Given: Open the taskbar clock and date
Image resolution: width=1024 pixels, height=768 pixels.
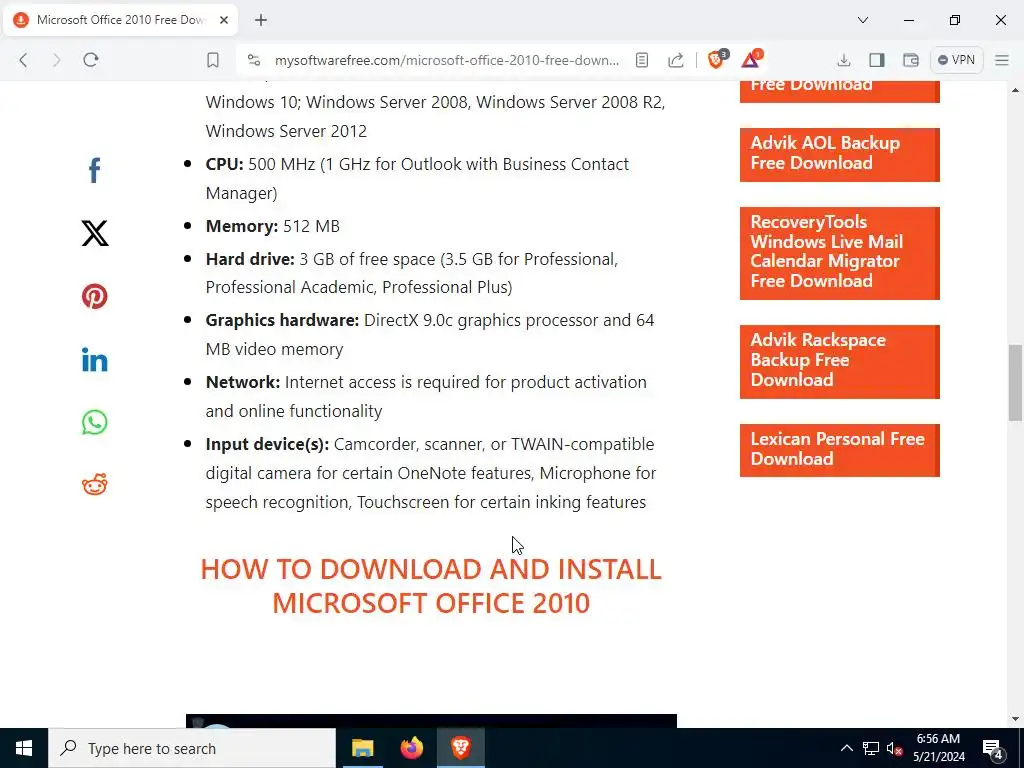Looking at the screenshot, I should [938, 748].
